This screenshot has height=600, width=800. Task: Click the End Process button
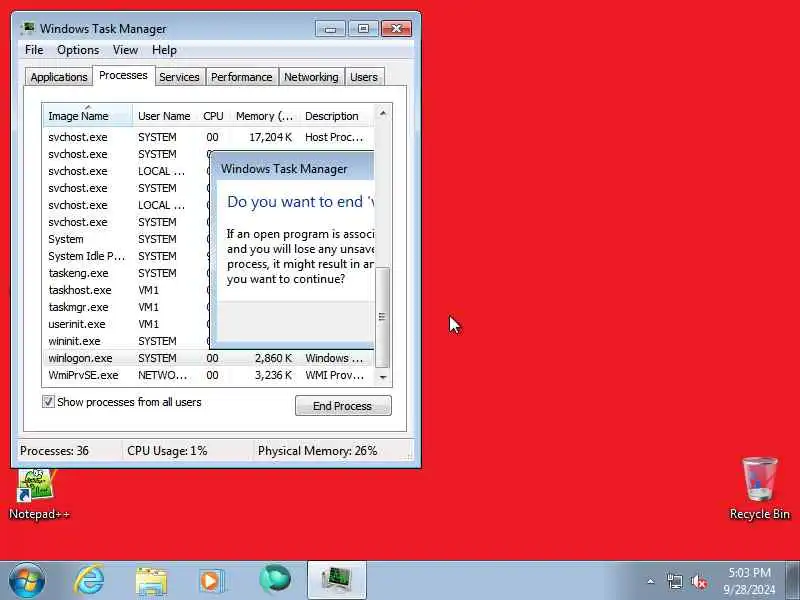click(343, 406)
